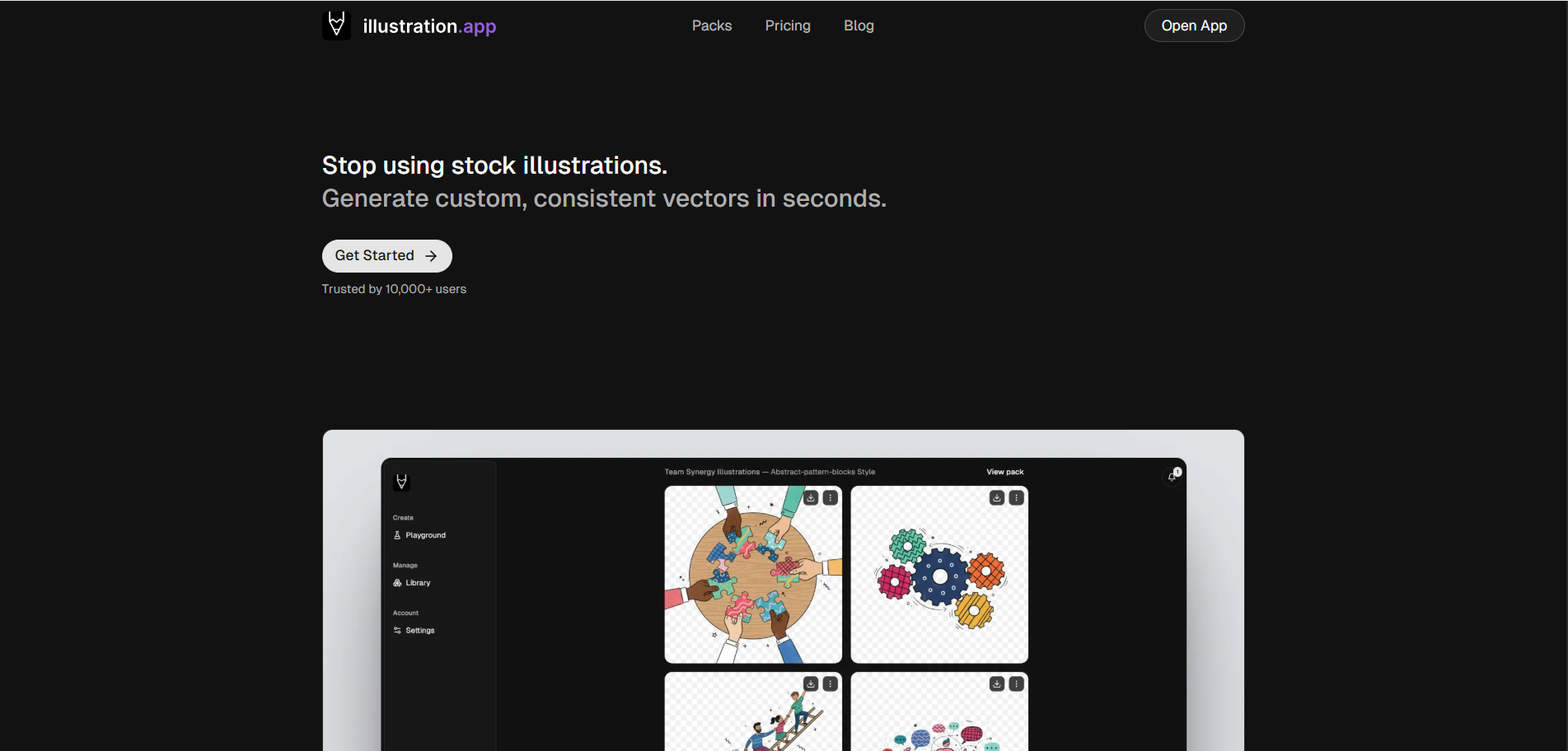
Task: Click the Account section label
Action: tap(405, 613)
